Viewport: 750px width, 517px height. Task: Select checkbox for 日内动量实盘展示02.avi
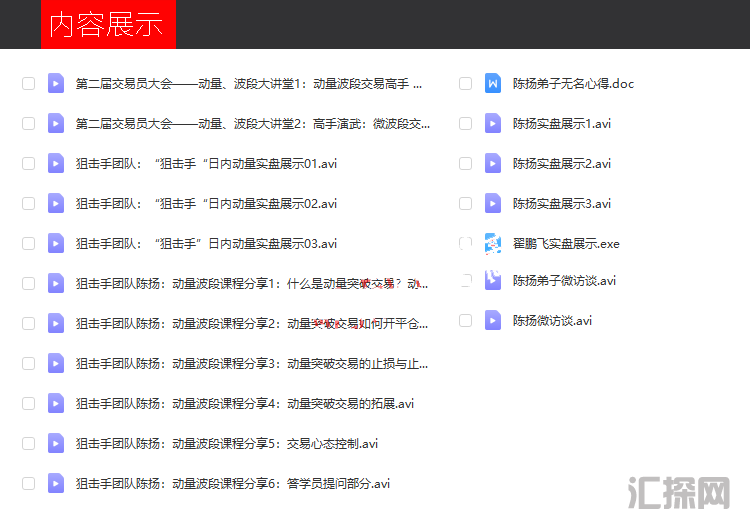[28, 203]
